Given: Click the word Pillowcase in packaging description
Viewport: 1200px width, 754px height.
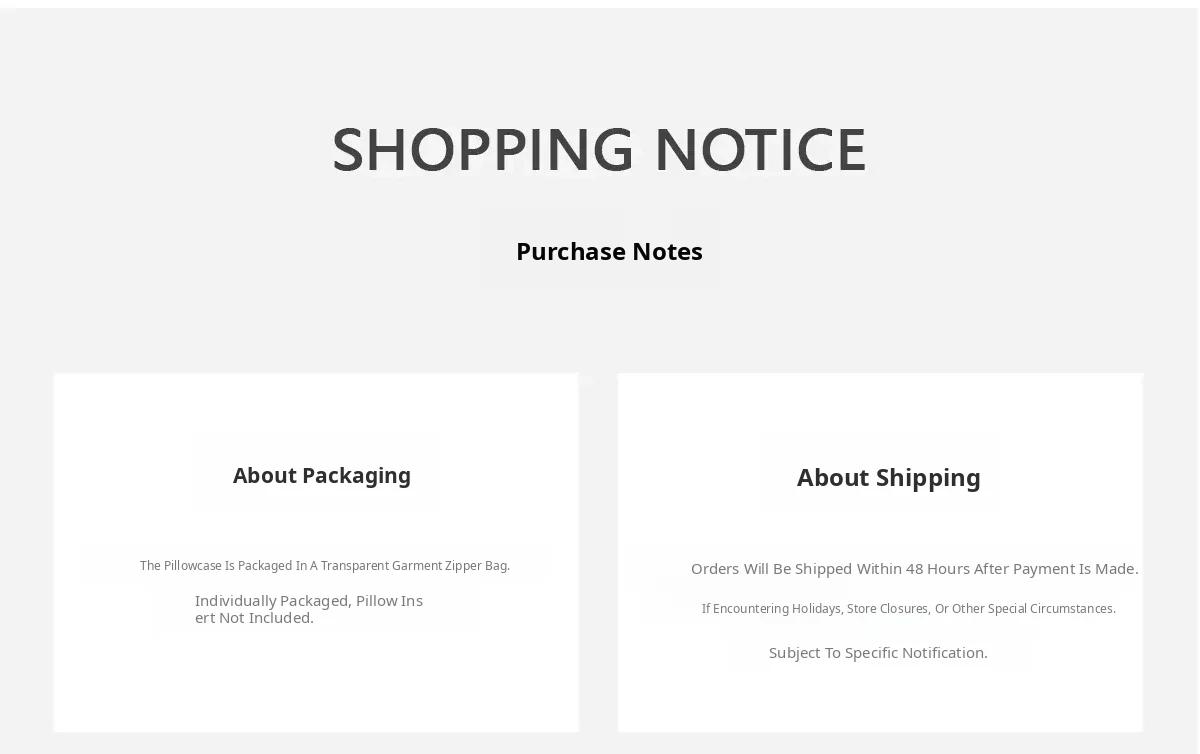Looking at the screenshot, I should point(193,566).
